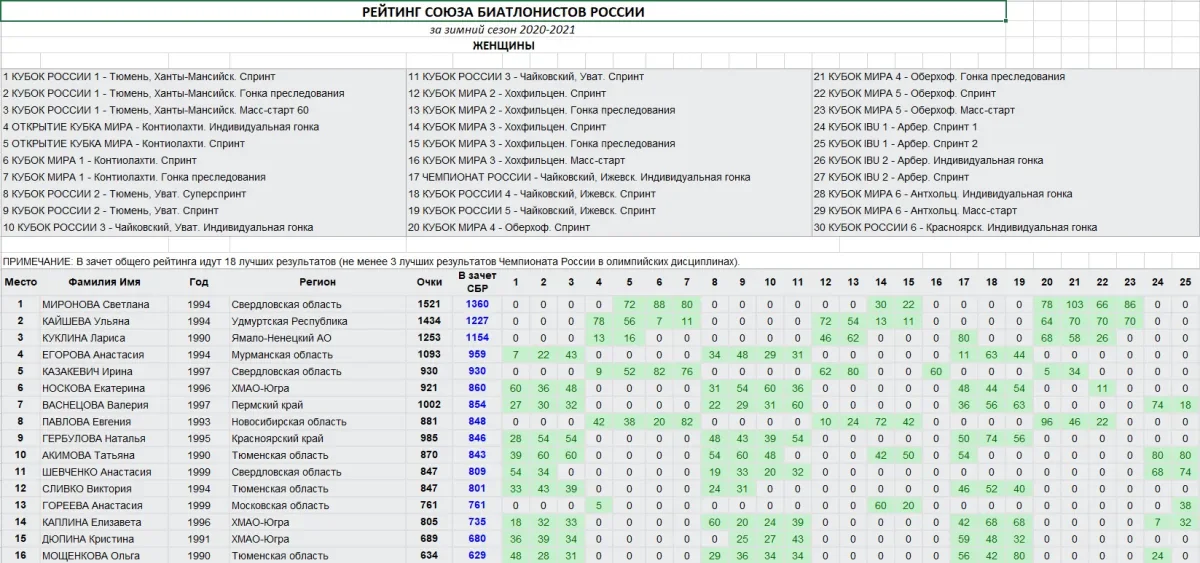This screenshot has height=563, width=1200.
Task: Select Ямало-Ненецкий АО region cell
Action: (317, 338)
